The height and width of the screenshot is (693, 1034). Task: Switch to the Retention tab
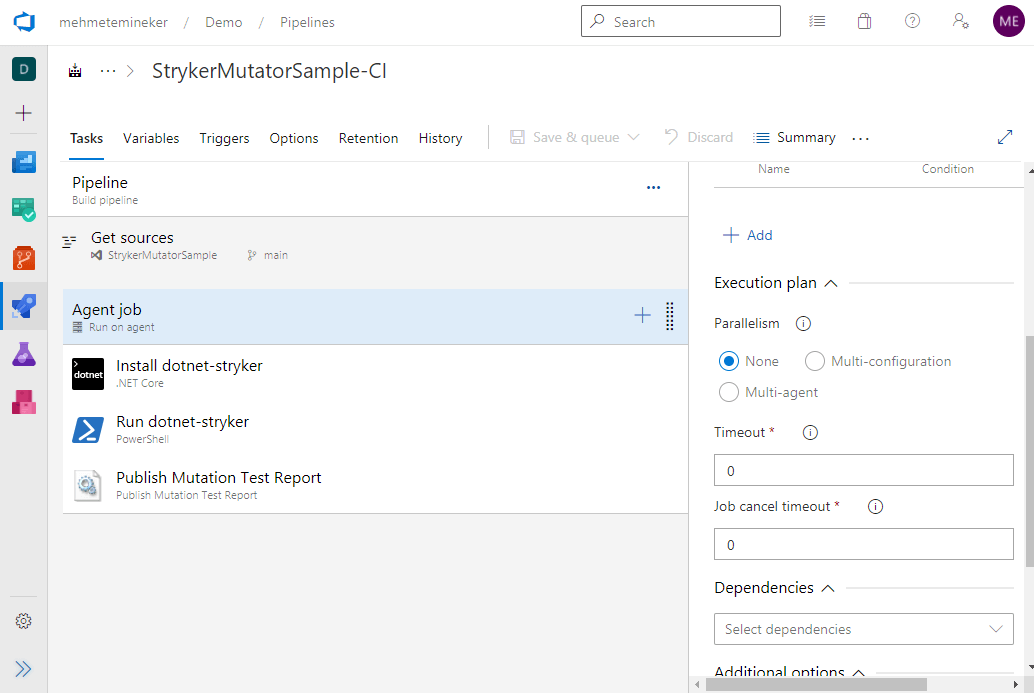[368, 138]
